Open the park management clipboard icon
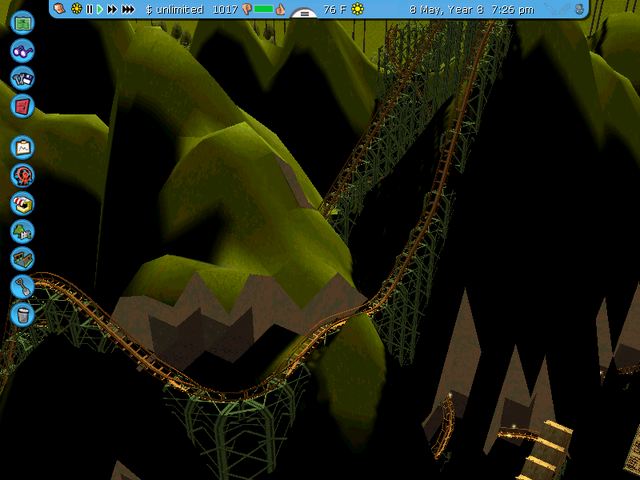Viewport: 640px width, 480px height. tap(22, 148)
